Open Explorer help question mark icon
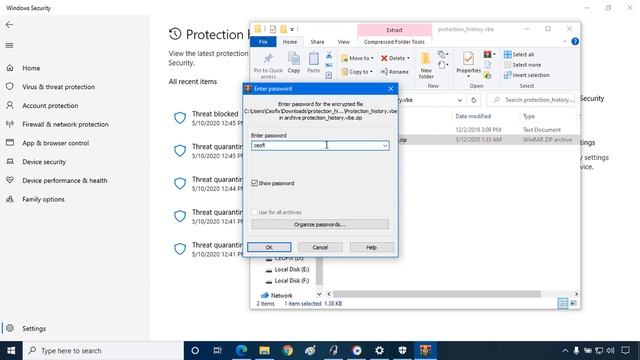This screenshot has width=640, height=360. [x=575, y=42]
